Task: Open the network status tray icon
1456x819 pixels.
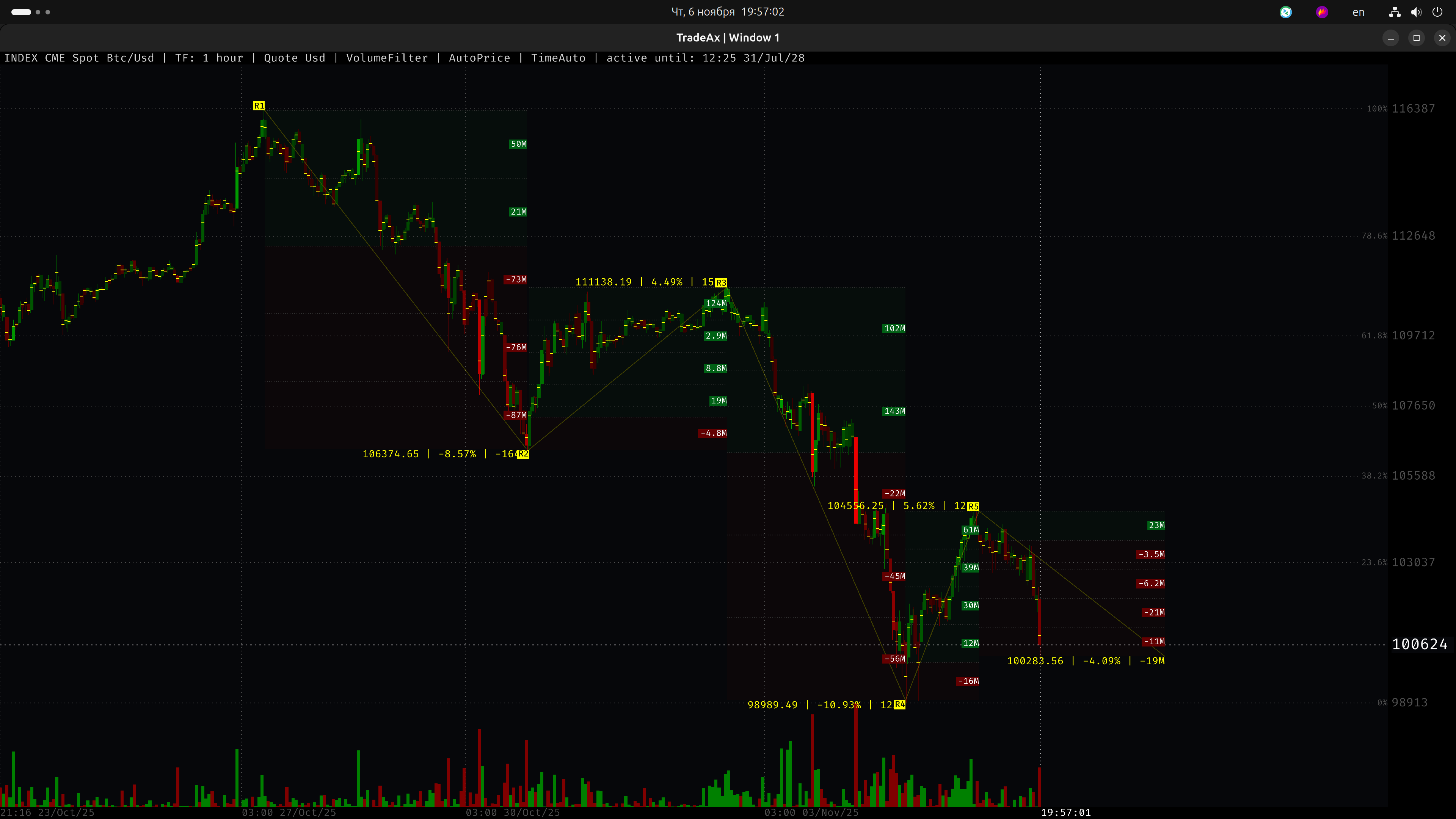Action: 1395,12
